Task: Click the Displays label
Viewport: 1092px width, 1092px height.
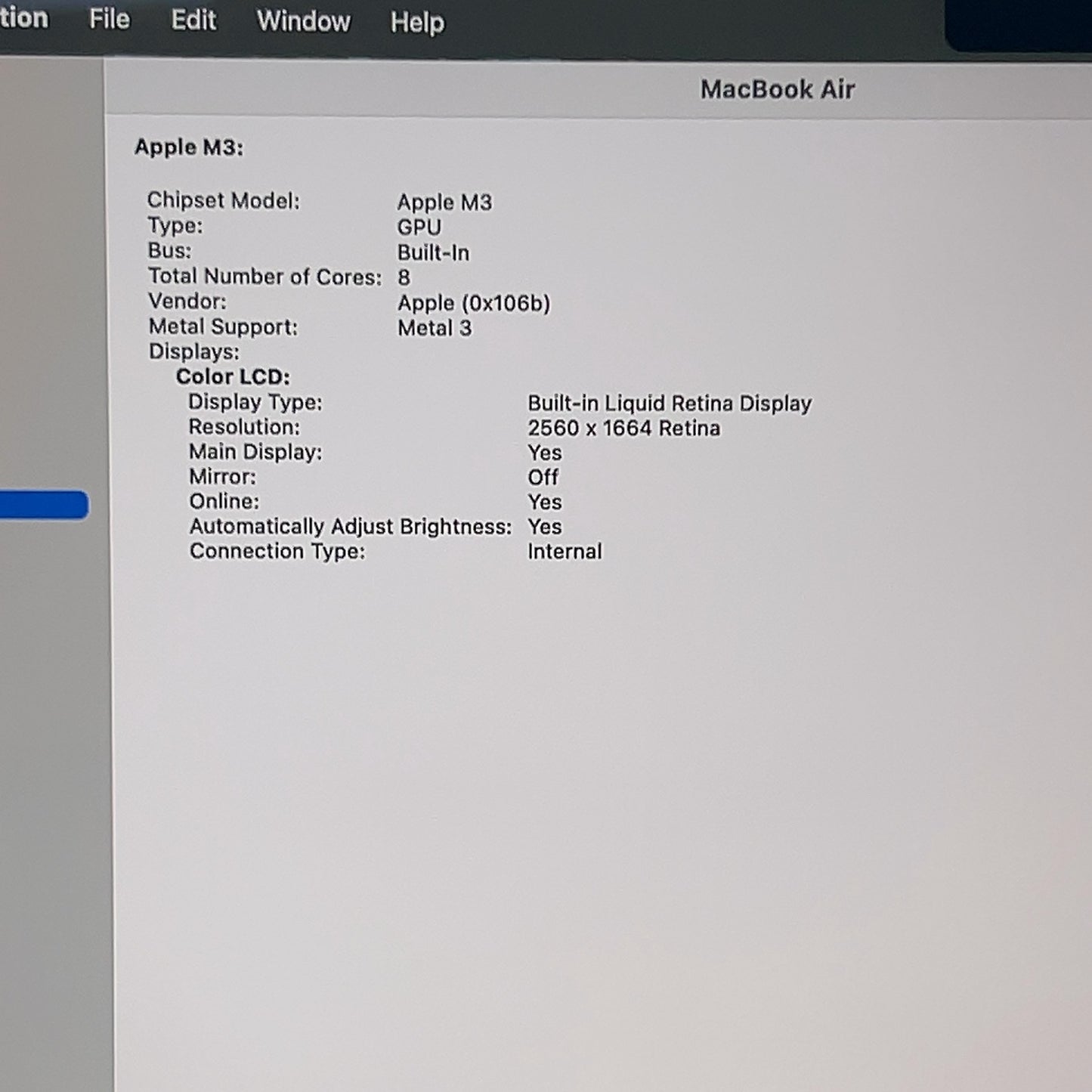Action: [x=193, y=351]
